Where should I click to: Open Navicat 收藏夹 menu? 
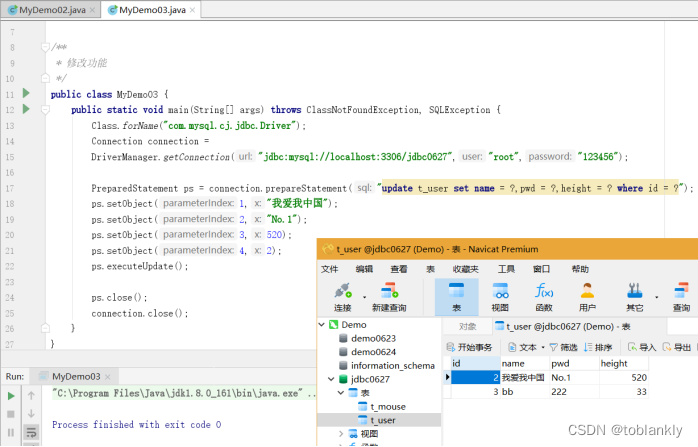pyautogui.click(x=466, y=269)
